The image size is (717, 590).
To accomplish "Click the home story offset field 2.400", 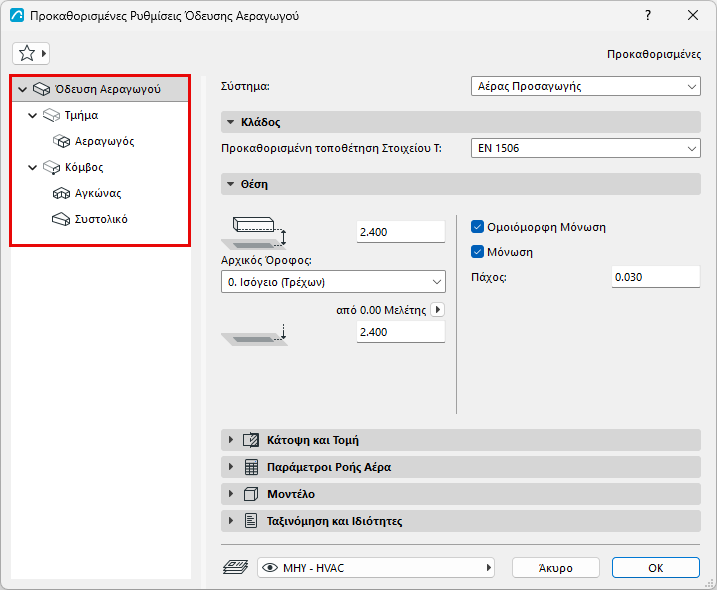I will point(401,232).
